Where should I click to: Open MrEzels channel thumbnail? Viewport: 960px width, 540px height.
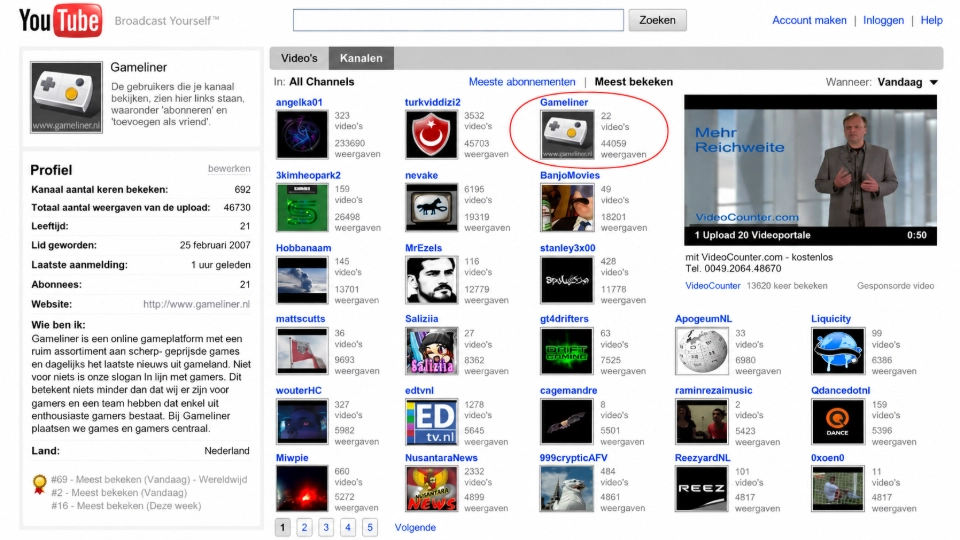click(x=432, y=280)
